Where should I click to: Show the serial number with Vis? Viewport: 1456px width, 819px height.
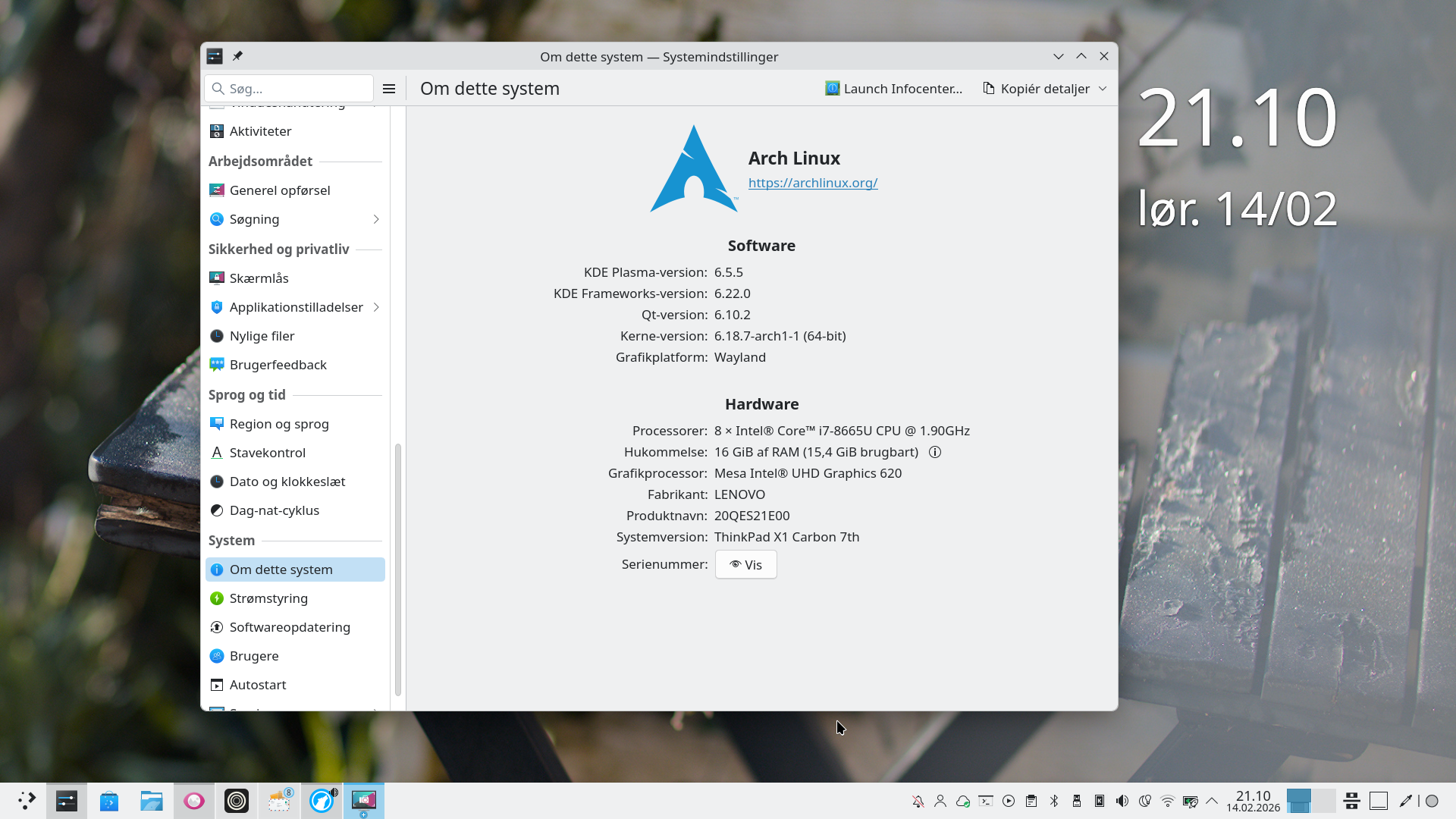[745, 565]
